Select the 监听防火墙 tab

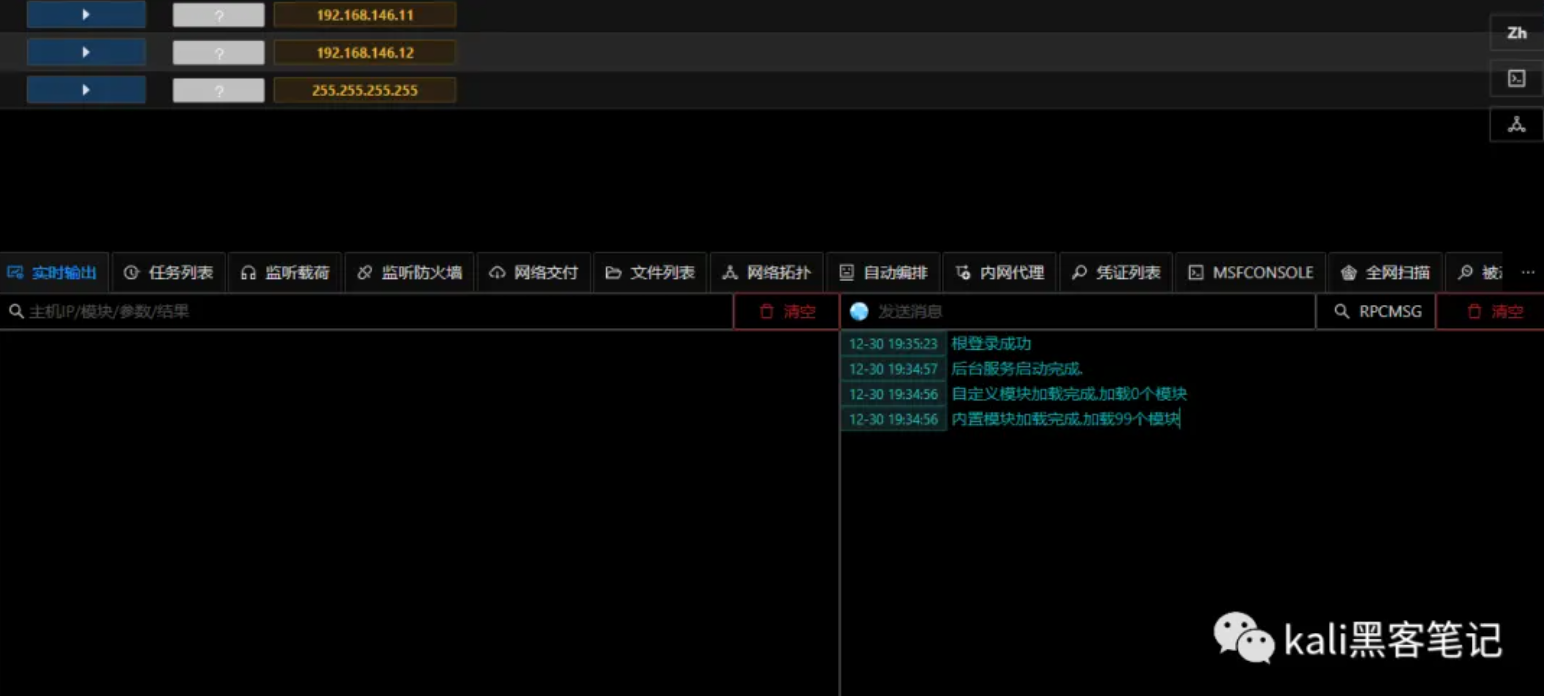click(x=410, y=273)
